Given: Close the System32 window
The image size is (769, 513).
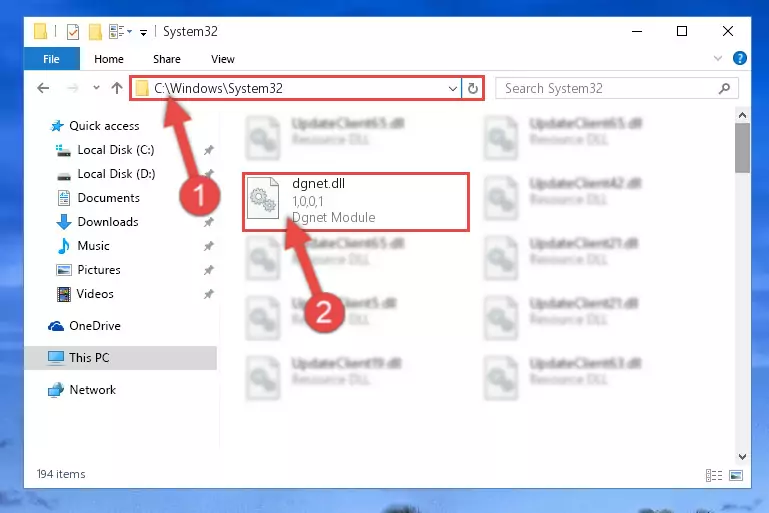Looking at the screenshot, I should [x=728, y=31].
